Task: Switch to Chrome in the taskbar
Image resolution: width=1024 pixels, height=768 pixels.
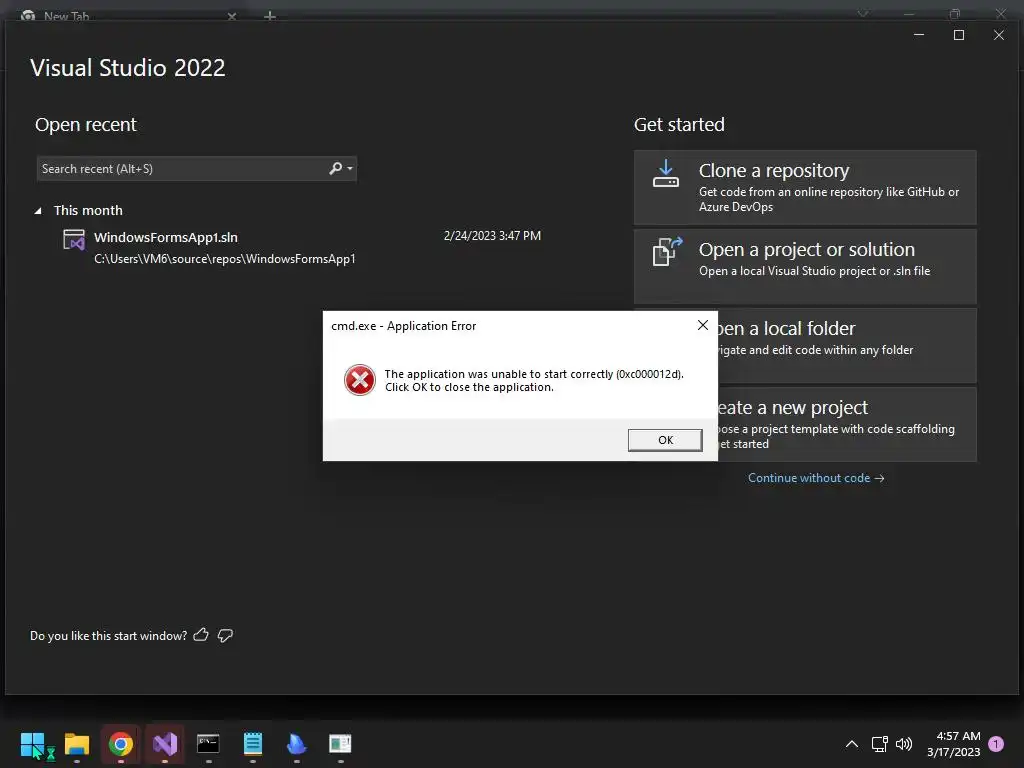Action: pyautogui.click(x=121, y=744)
